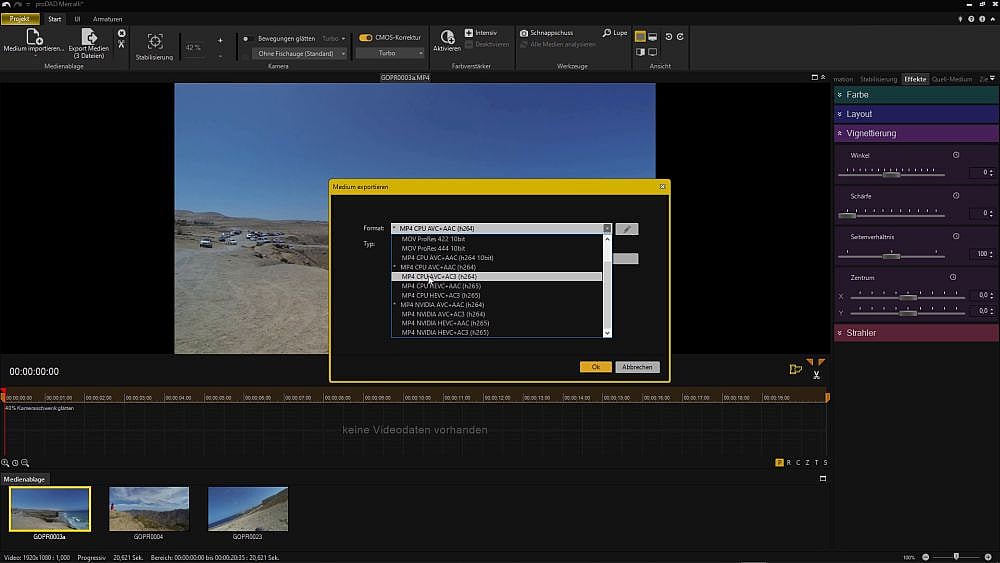This screenshot has height=563, width=1000.
Task: Click the pencil edit icon beside Format
Action: (627, 229)
